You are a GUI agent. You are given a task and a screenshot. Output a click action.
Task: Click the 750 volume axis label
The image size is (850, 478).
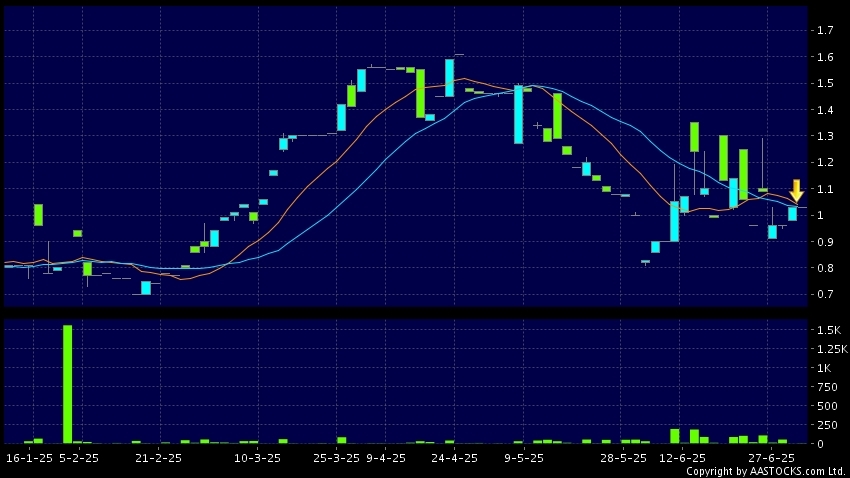pyautogui.click(x=827, y=387)
